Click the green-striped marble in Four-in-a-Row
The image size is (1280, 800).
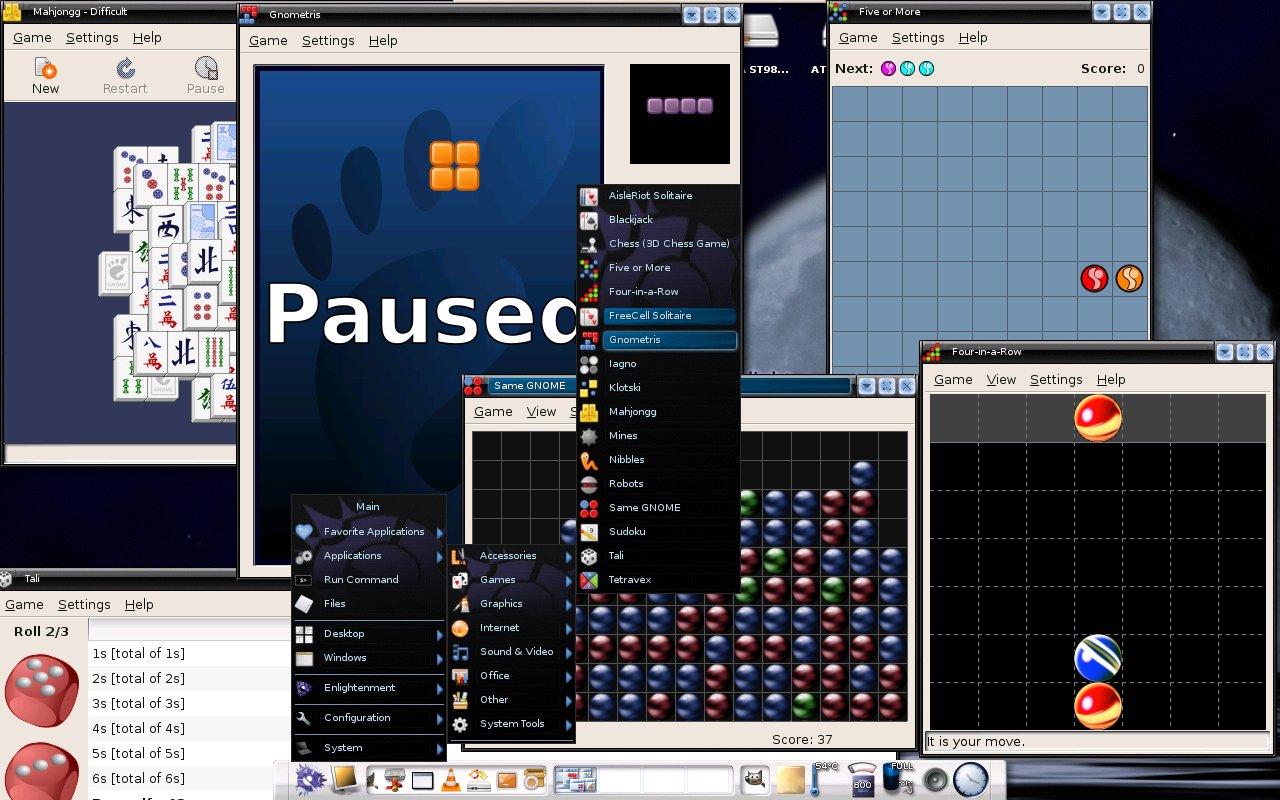1097,658
